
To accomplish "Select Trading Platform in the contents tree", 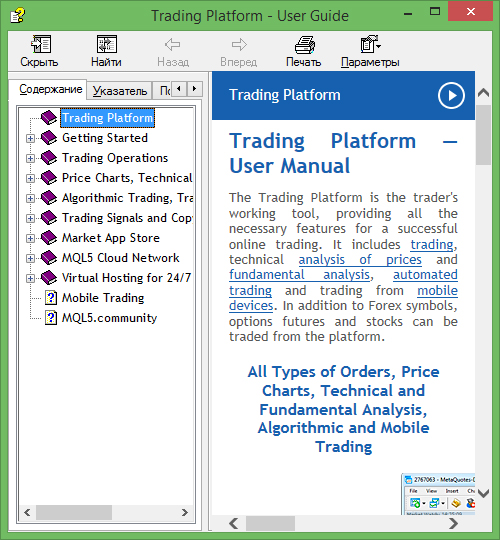I will (x=107, y=118).
